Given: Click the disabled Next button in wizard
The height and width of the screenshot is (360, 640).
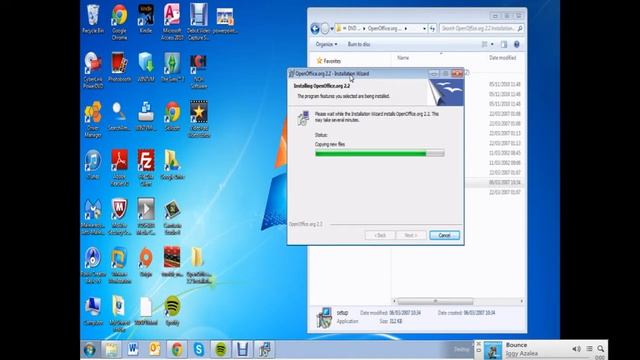Looking at the screenshot, I should (411, 236).
